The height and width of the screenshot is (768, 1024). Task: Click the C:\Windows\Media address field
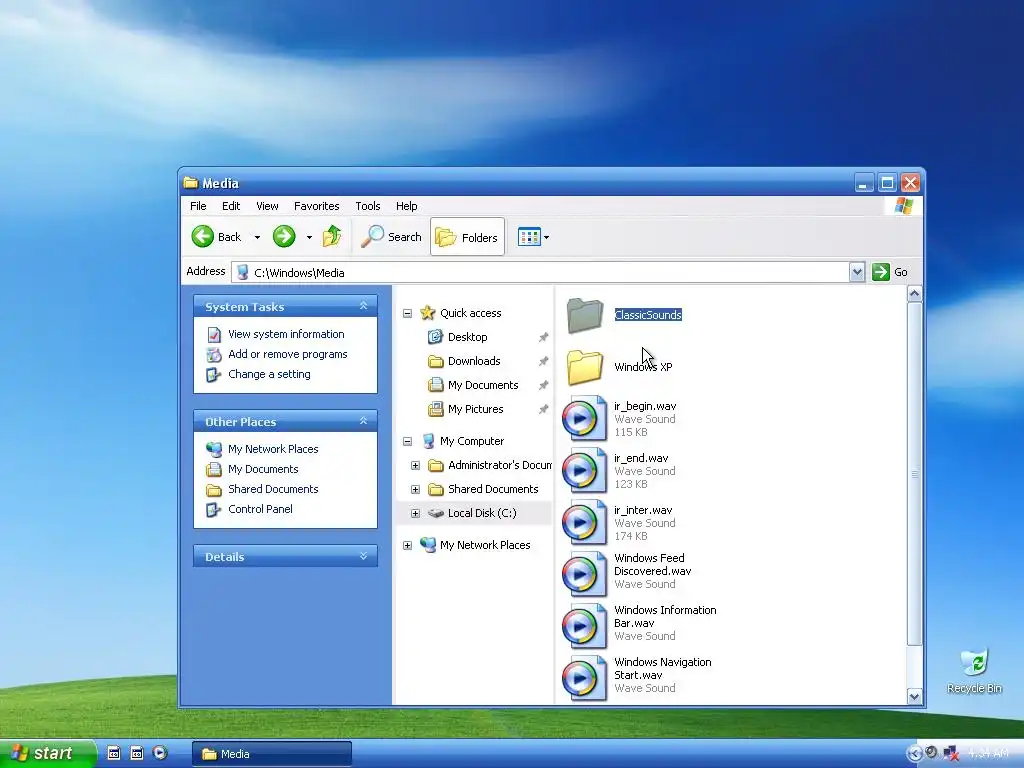coord(541,272)
